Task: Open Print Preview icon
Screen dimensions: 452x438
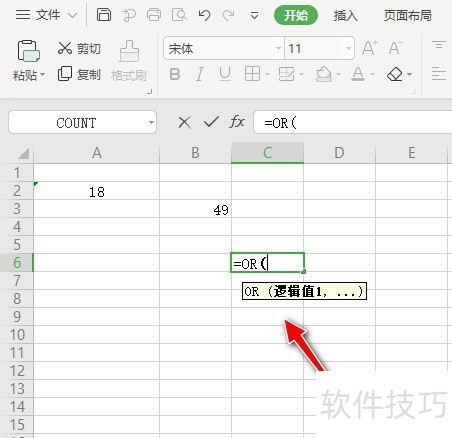Action: [179, 15]
